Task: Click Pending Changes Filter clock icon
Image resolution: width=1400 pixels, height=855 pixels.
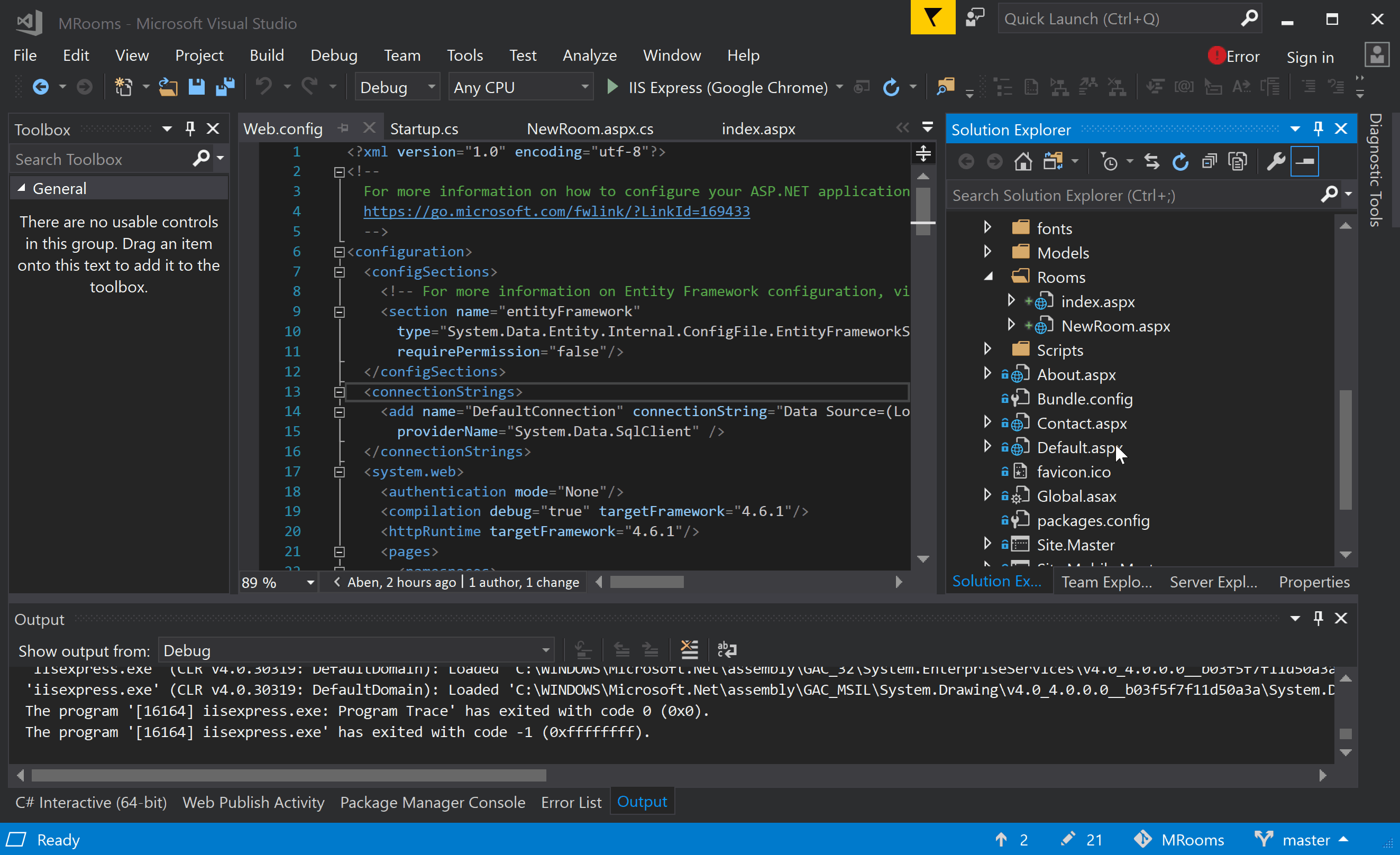Action: pyautogui.click(x=1109, y=162)
